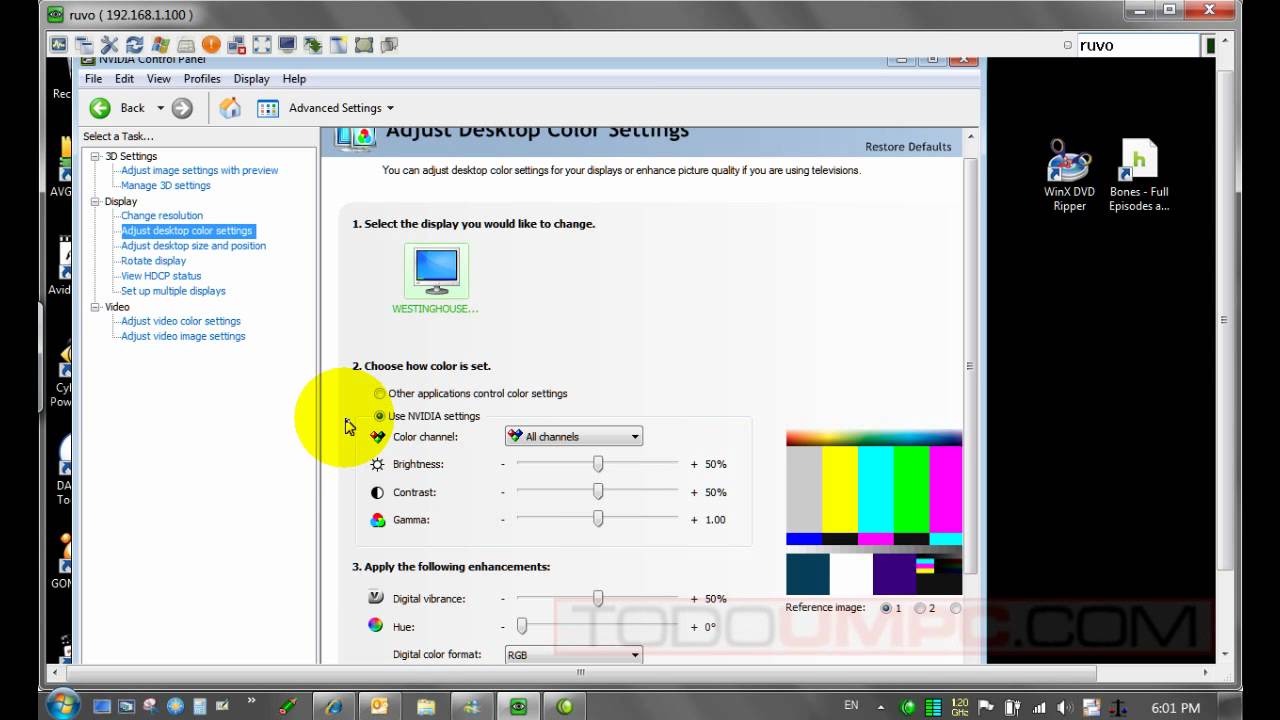The height and width of the screenshot is (720, 1280).
Task: Click the chat bubbles icon in viewer toolbar
Action: [x=389, y=45]
